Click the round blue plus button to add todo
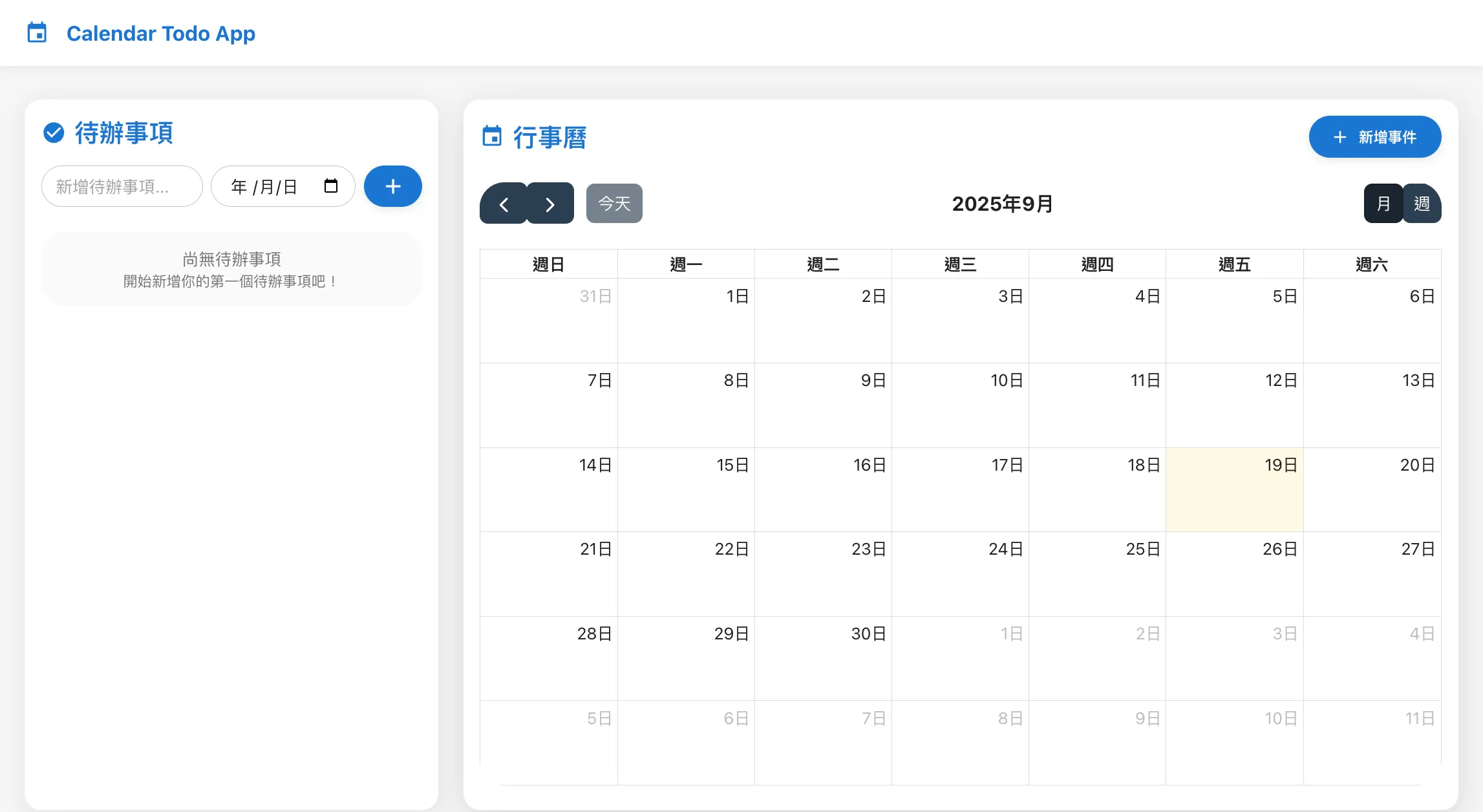This screenshot has width=1483, height=812. pyautogui.click(x=392, y=186)
